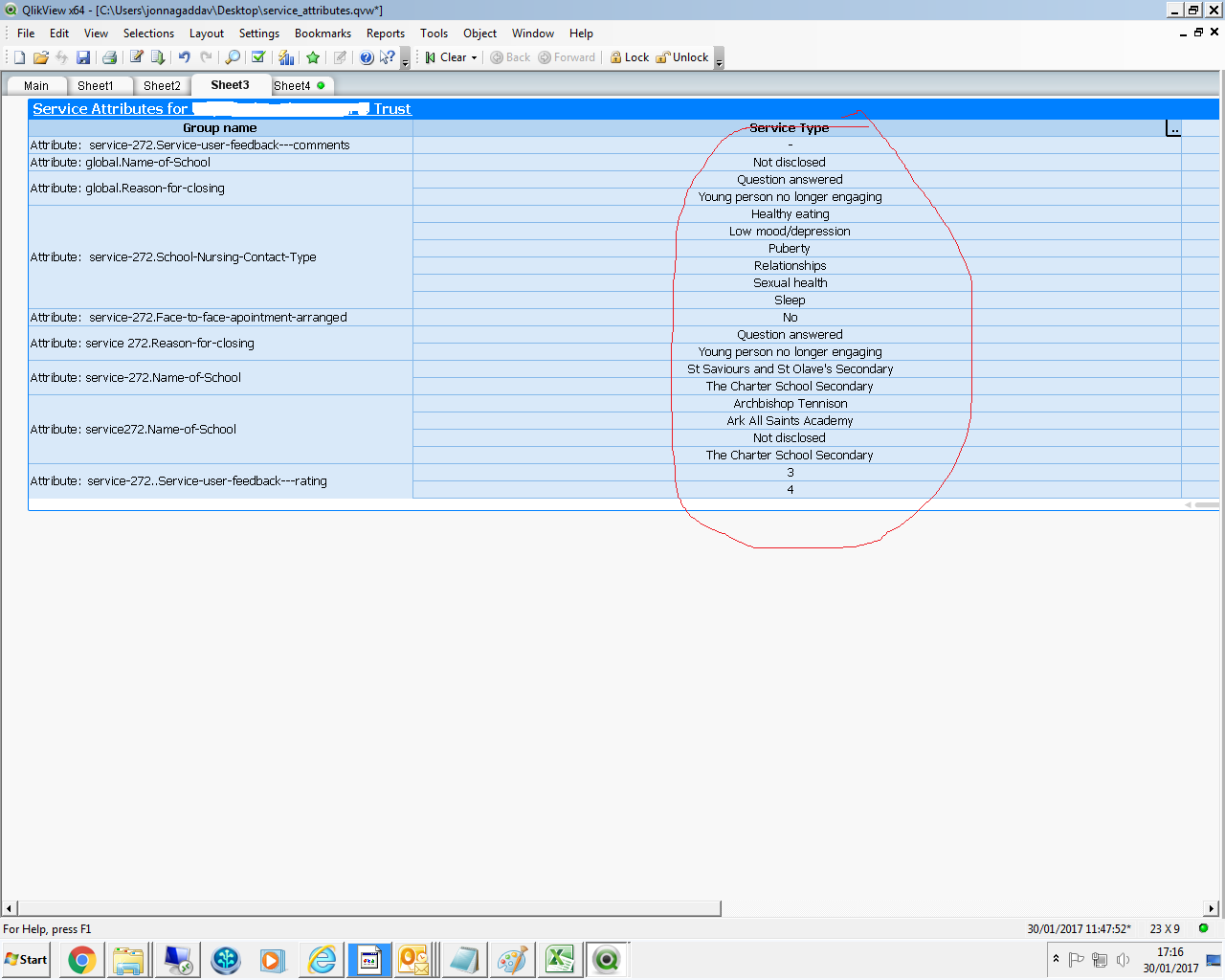This screenshot has height=980, width=1225.
Task: Click the Print toolbar icon
Action: (x=109, y=57)
